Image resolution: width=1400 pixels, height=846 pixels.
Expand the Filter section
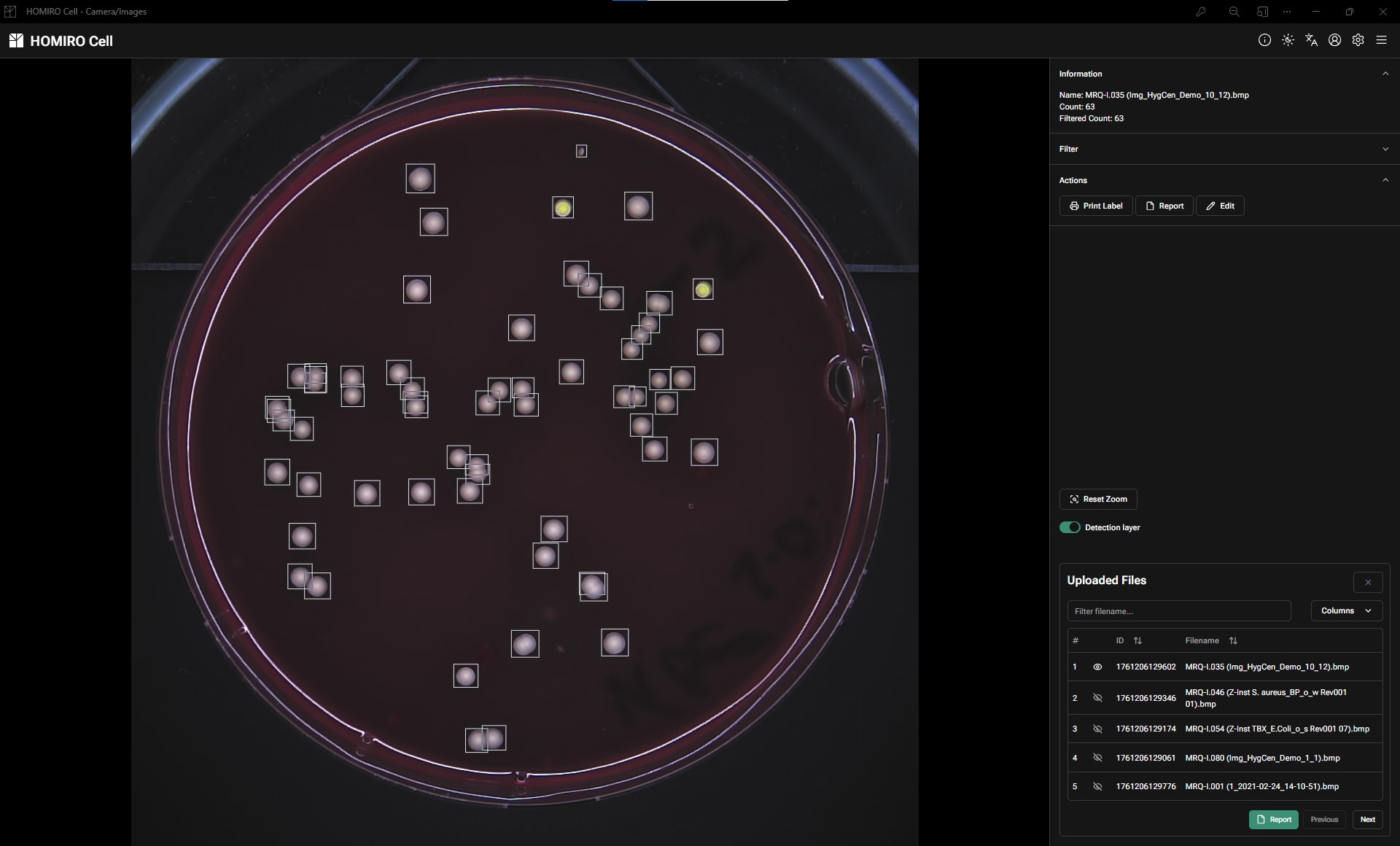[x=1386, y=148]
